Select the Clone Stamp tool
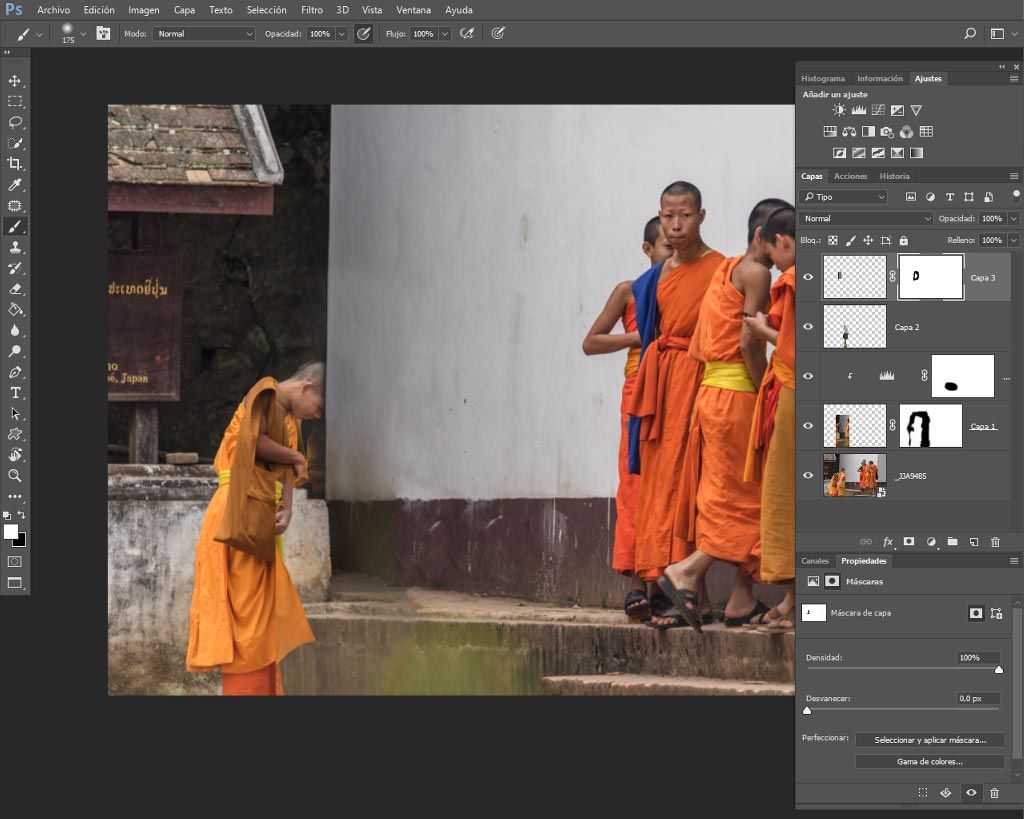 pyautogui.click(x=14, y=248)
